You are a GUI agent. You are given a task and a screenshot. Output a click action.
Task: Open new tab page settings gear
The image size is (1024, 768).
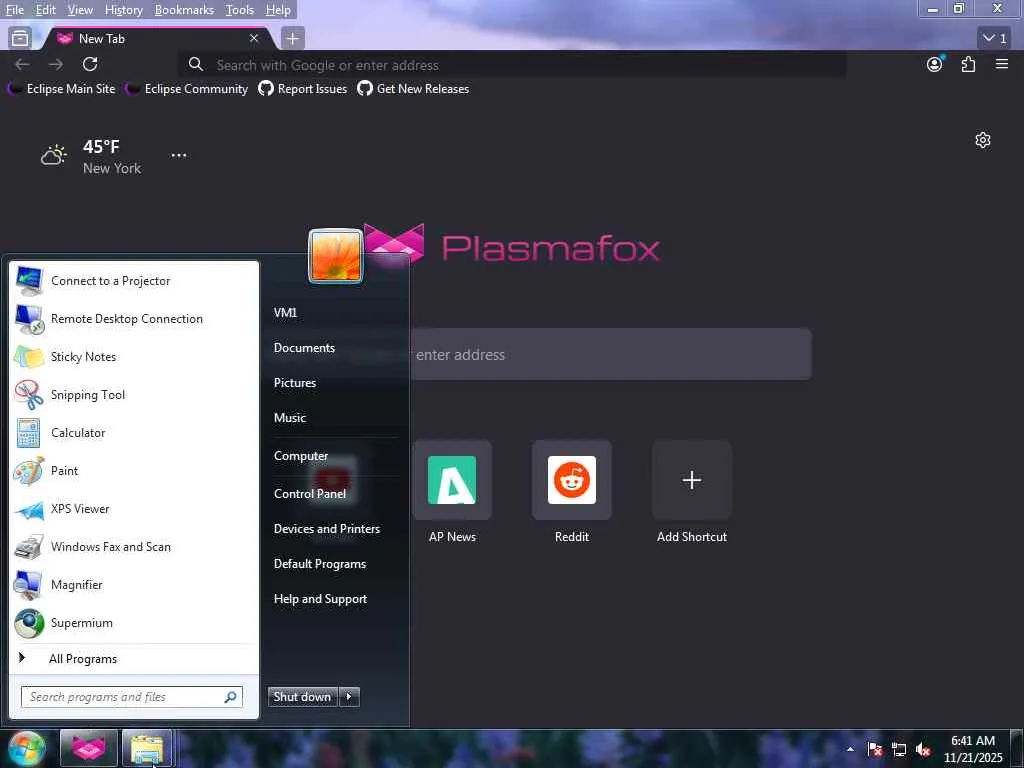pyautogui.click(x=983, y=140)
